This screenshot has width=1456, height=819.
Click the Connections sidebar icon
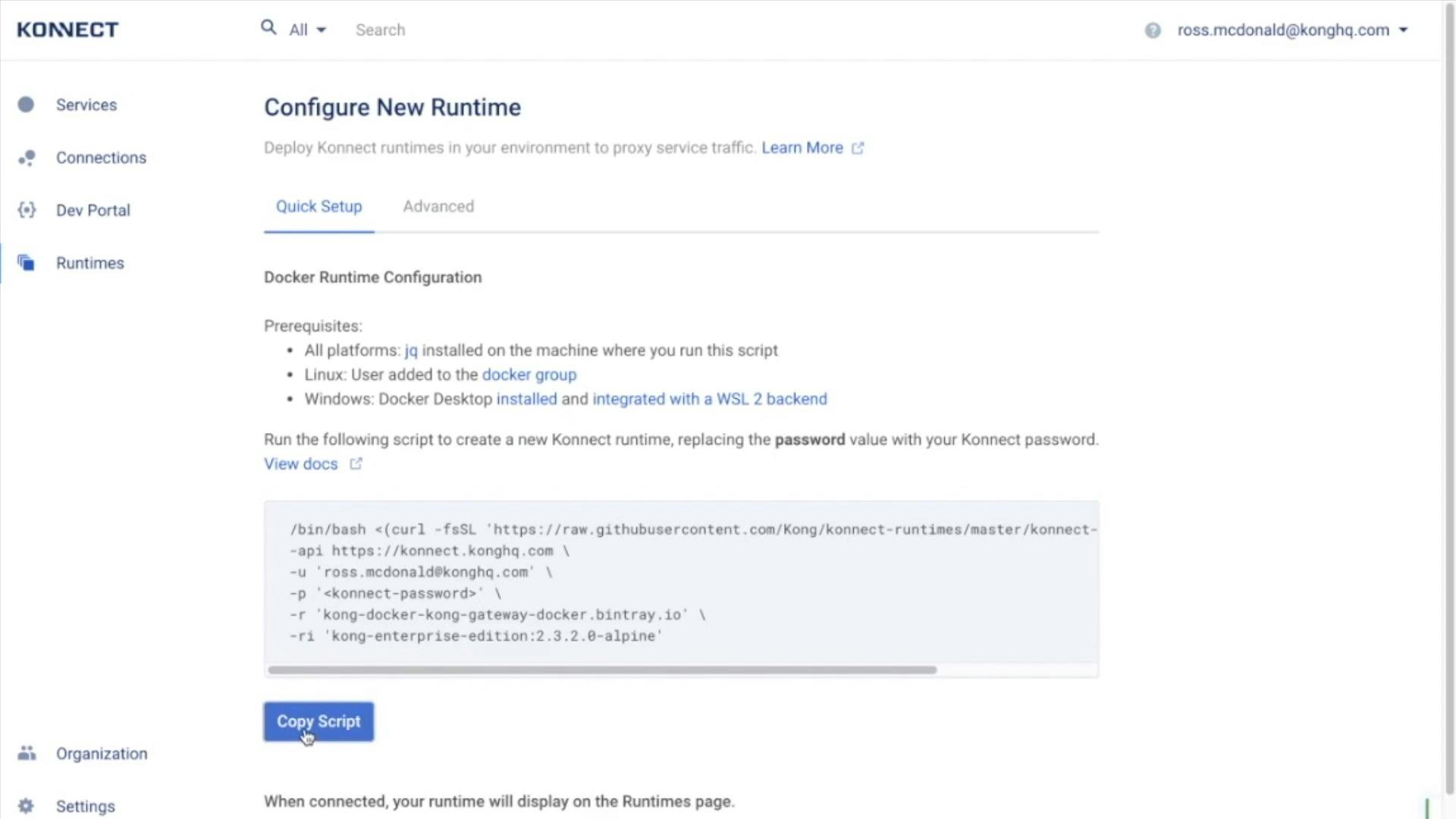pyautogui.click(x=27, y=158)
